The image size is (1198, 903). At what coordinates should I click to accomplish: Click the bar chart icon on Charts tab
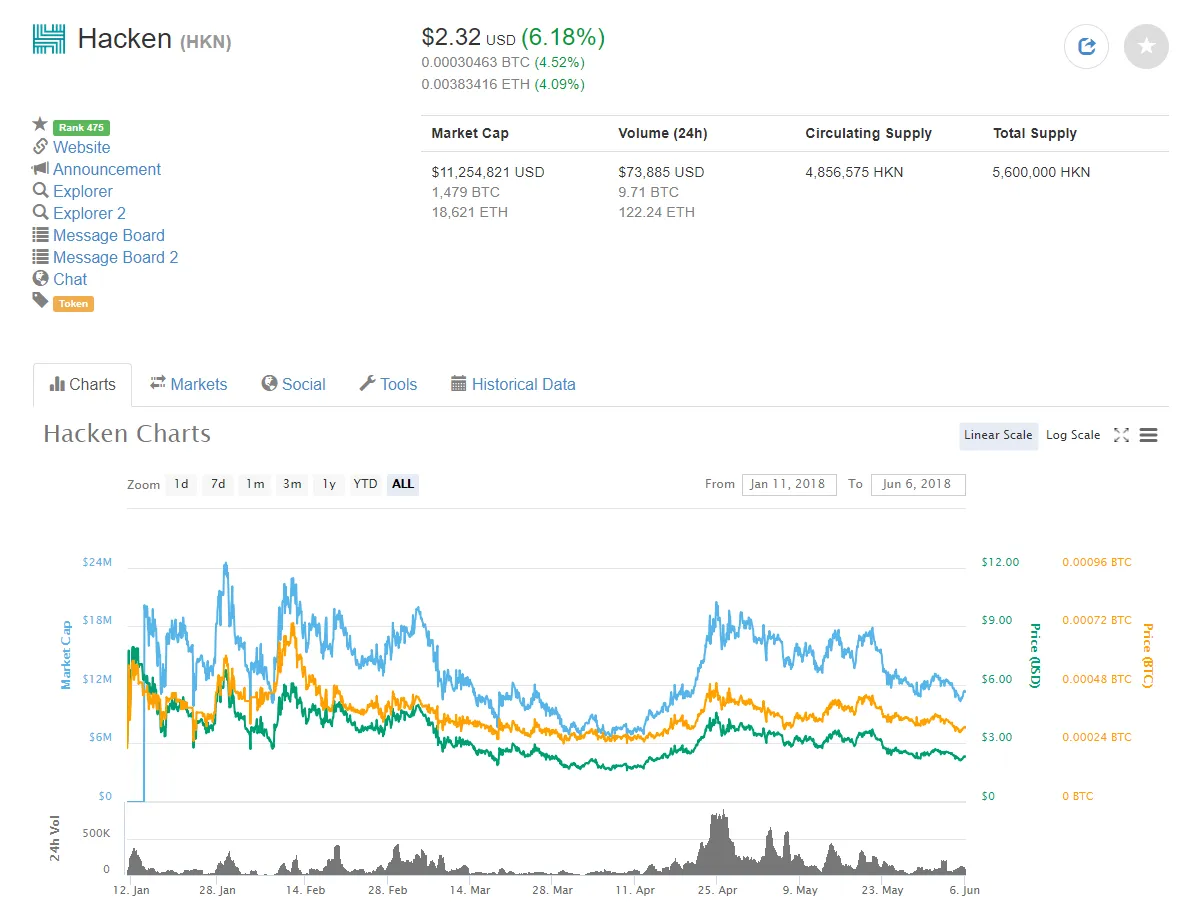[x=57, y=384]
